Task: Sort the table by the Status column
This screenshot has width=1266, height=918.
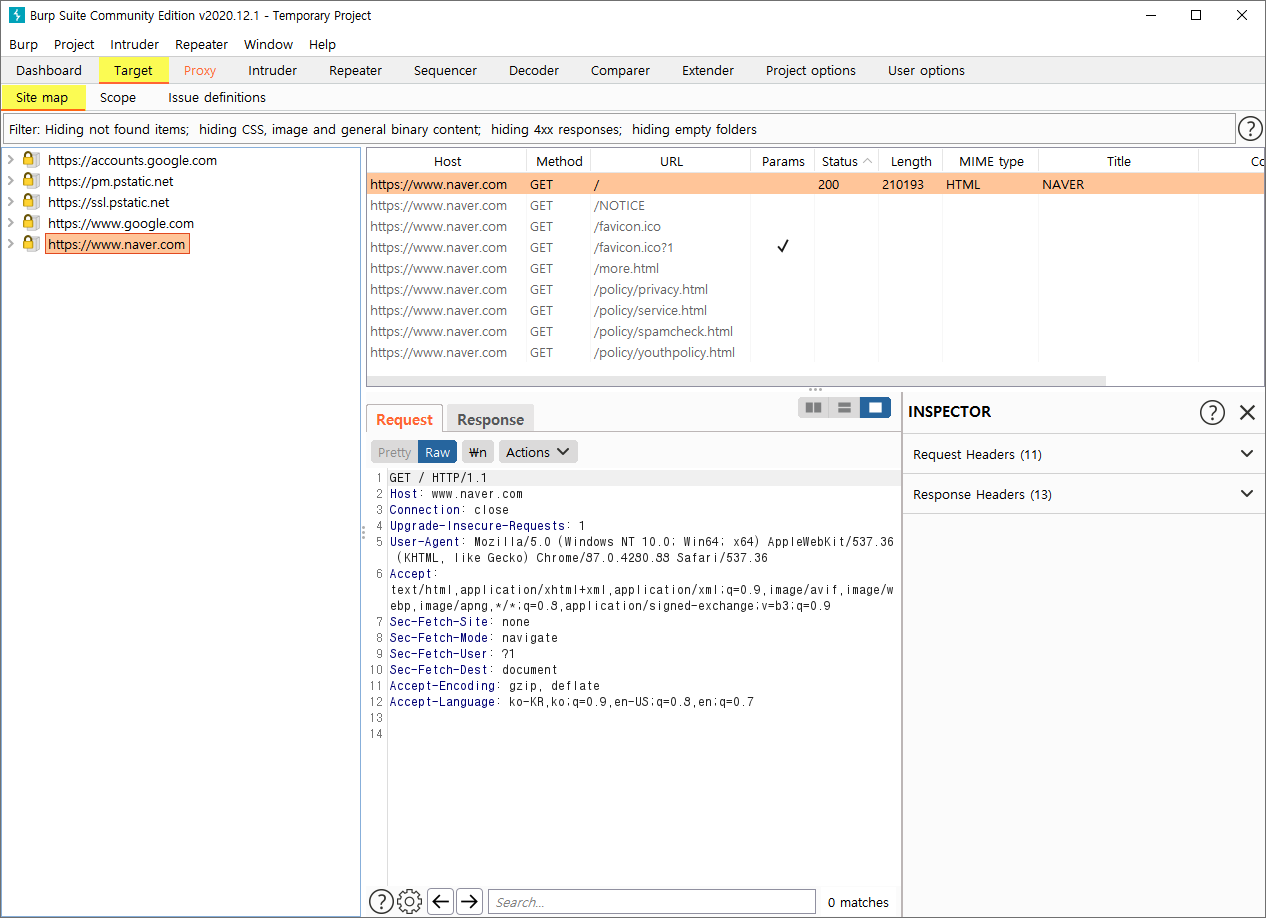Action: click(846, 161)
